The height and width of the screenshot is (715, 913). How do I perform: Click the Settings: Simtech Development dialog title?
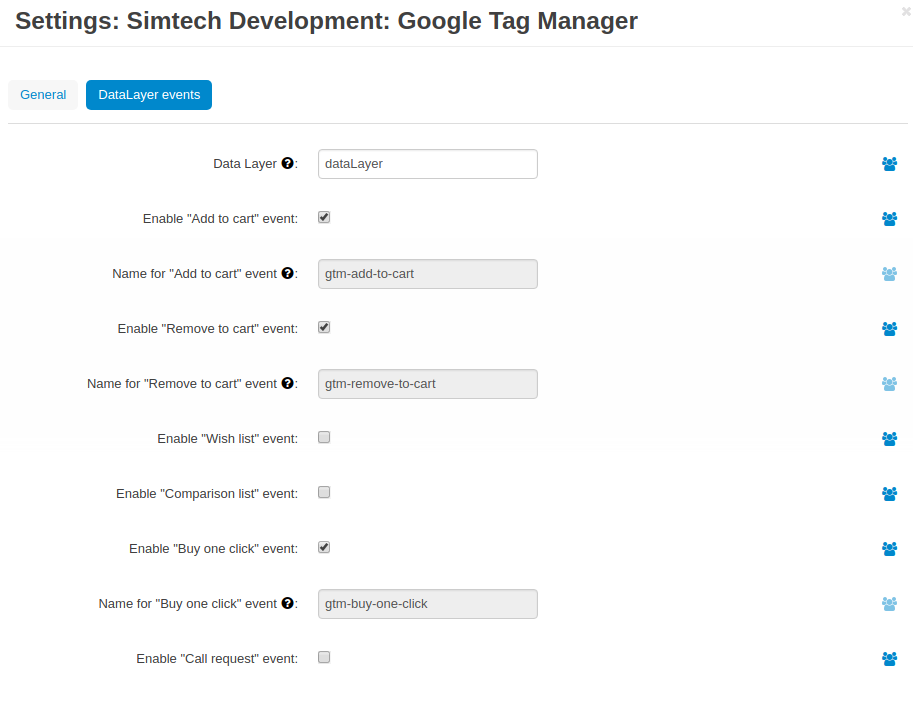[x=326, y=21]
